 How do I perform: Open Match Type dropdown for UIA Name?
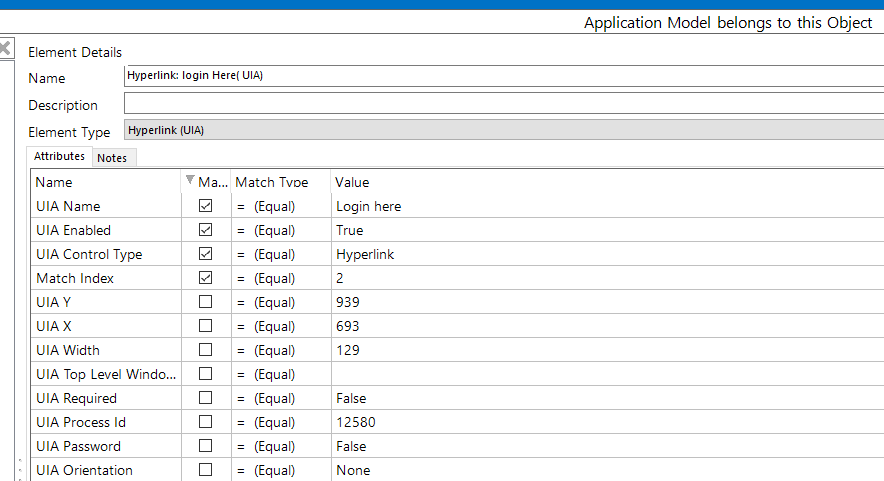coord(279,206)
